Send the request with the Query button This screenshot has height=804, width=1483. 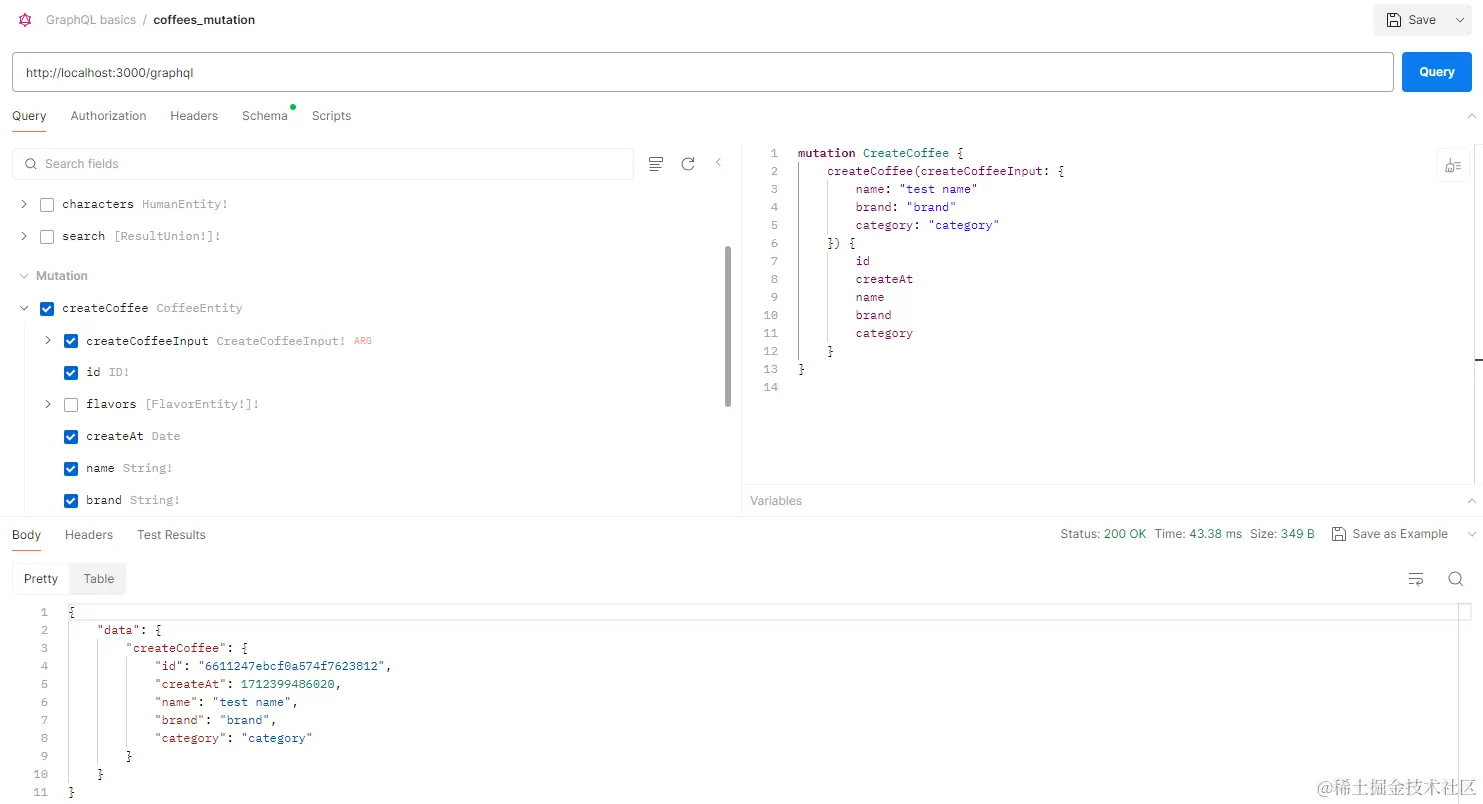(x=1437, y=72)
